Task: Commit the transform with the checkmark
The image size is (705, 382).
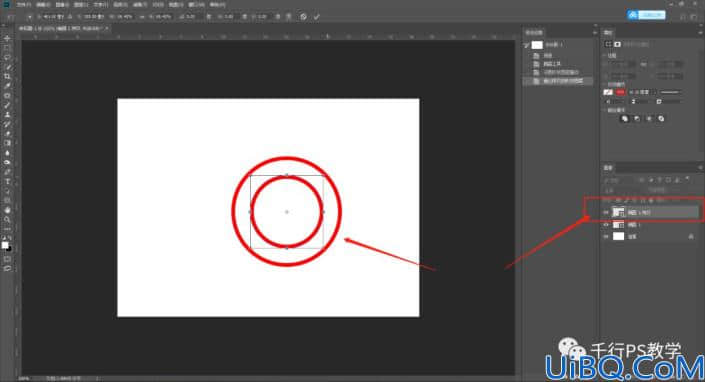Action: coord(317,17)
